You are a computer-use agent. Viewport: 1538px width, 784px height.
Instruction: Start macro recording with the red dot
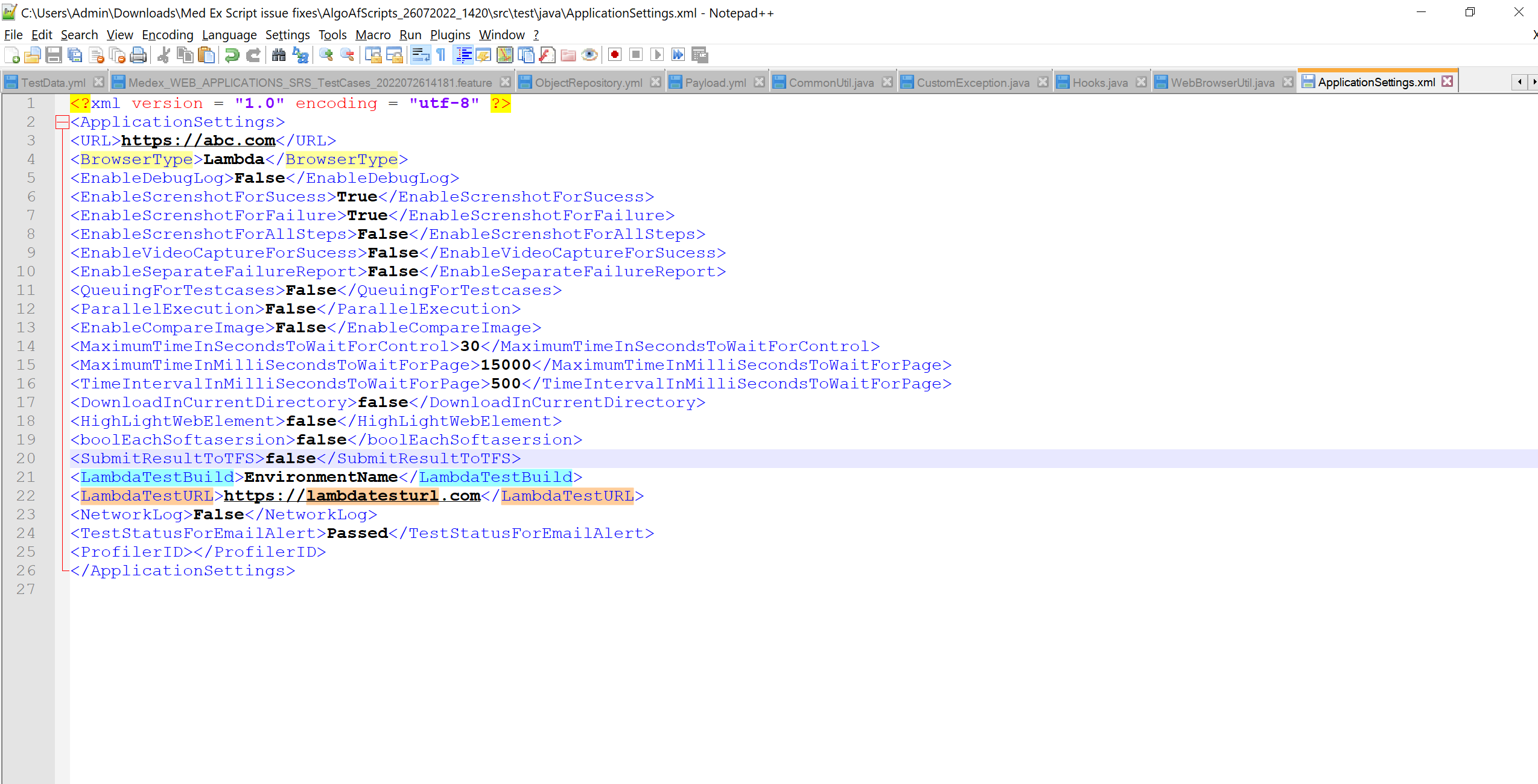[615, 55]
